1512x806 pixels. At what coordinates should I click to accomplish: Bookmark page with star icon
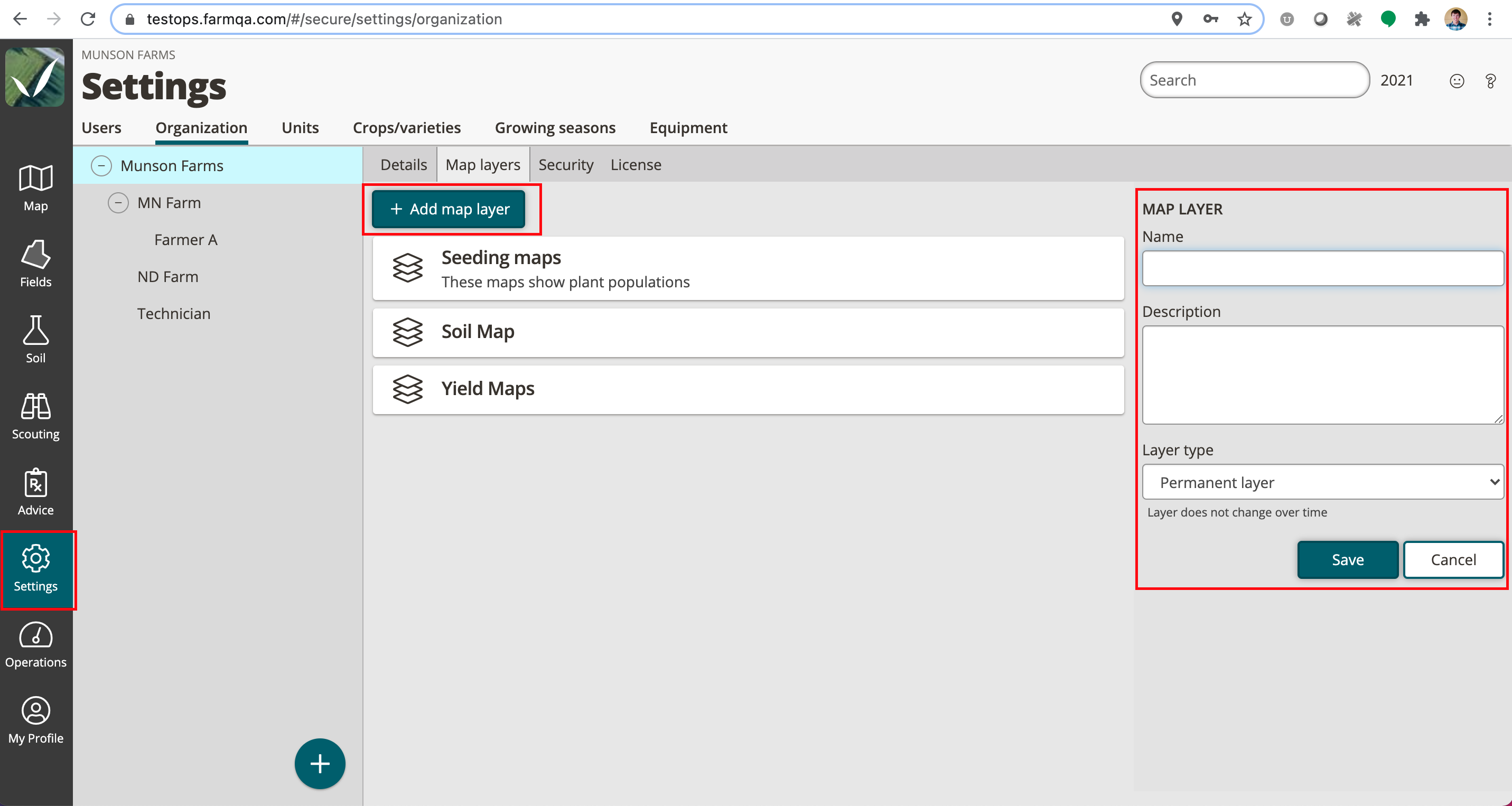(1244, 20)
